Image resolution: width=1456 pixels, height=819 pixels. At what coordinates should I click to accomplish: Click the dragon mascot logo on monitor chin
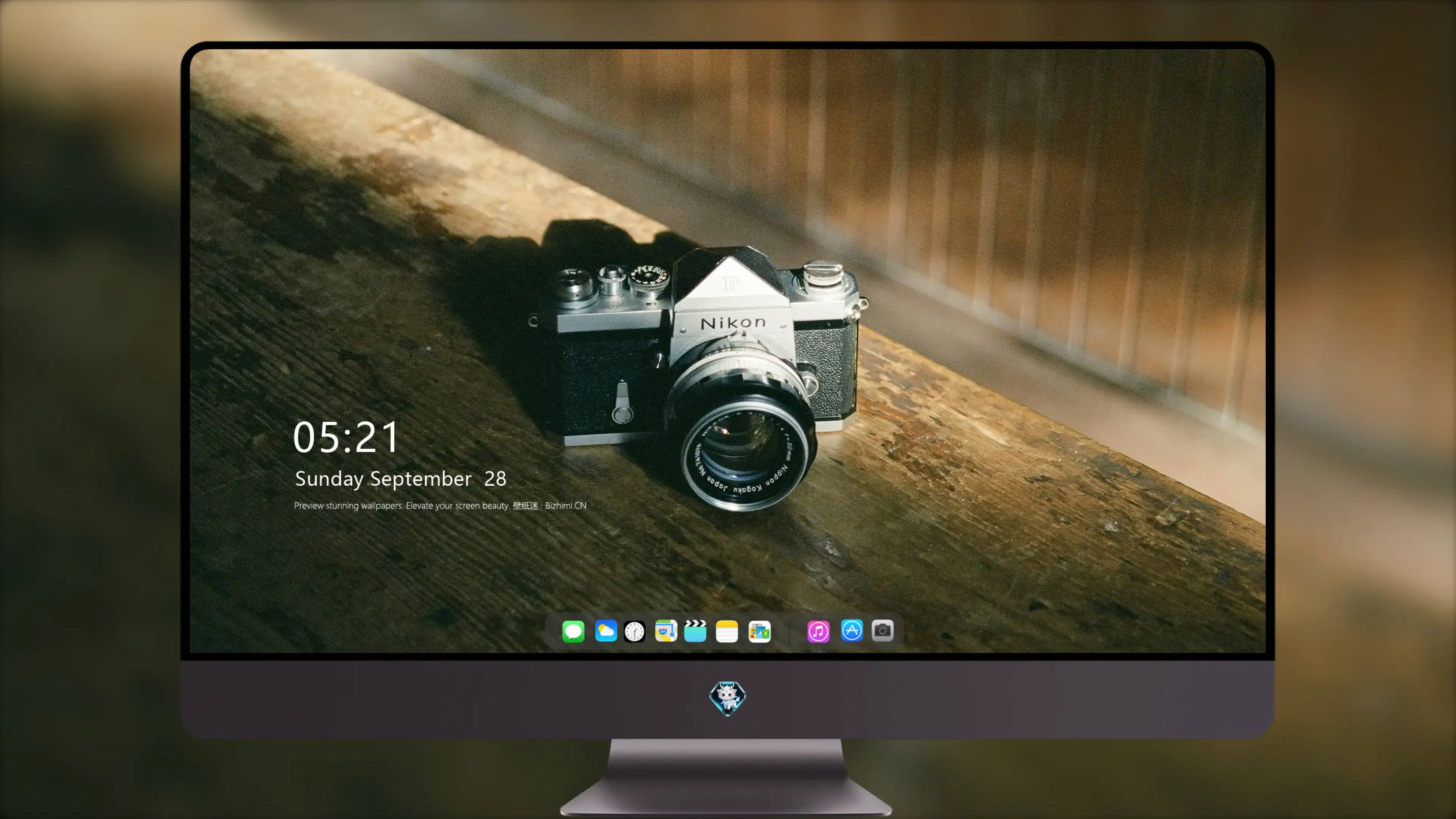pyautogui.click(x=728, y=698)
